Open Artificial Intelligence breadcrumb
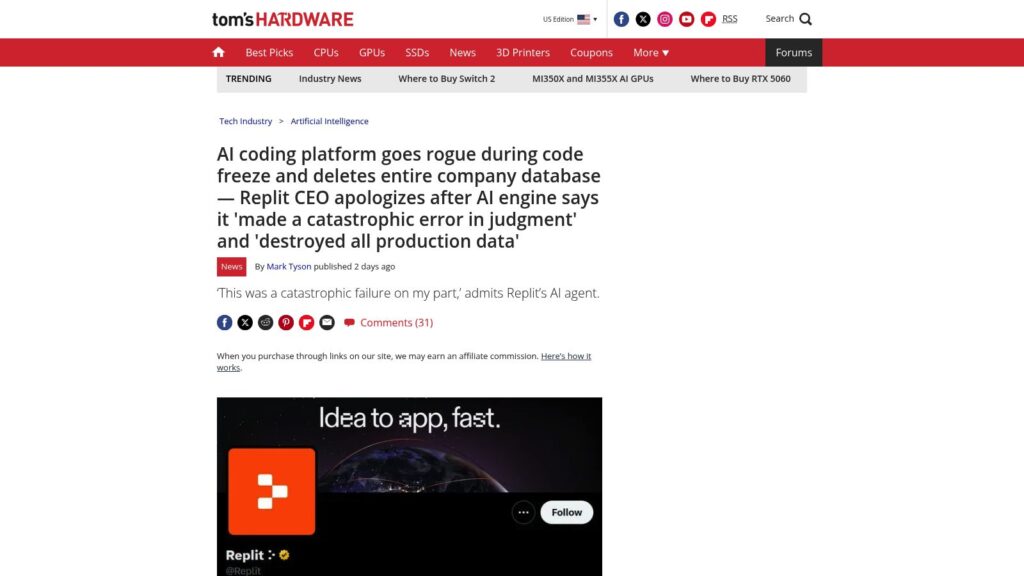This screenshot has height=576, width=1024. [x=329, y=121]
